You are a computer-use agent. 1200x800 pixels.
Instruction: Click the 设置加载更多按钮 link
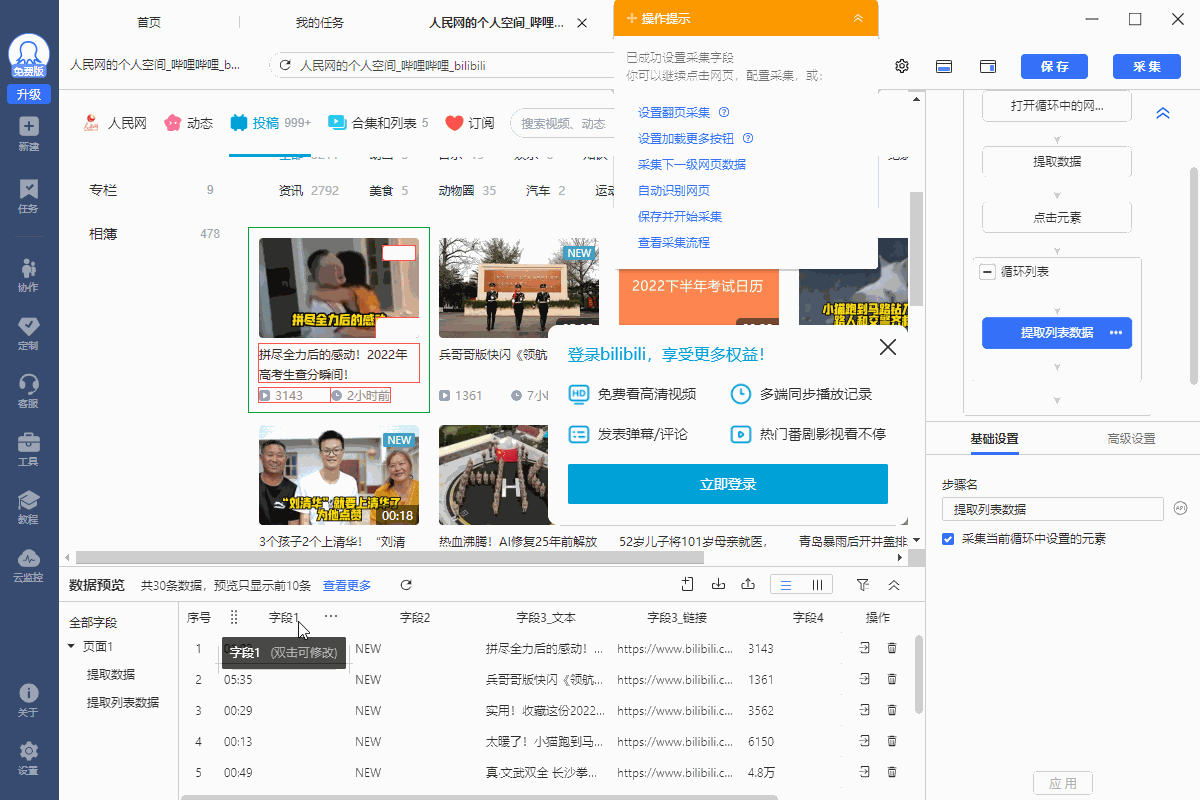coord(686,138)
